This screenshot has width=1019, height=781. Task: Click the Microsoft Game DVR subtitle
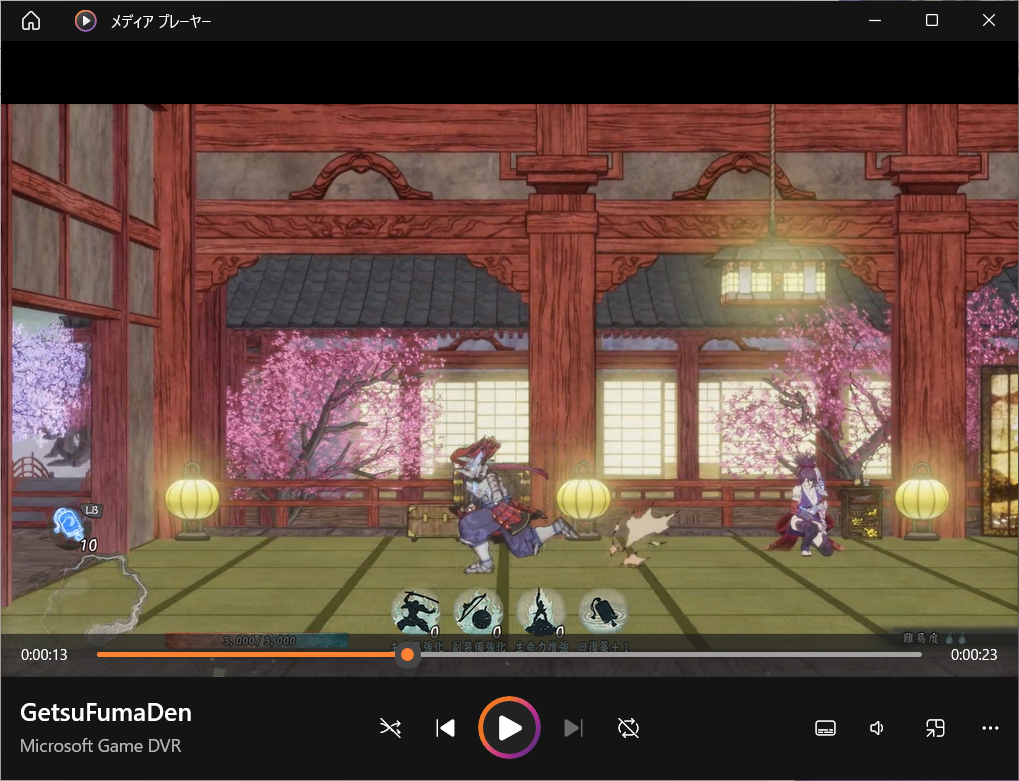coord(101,745)
